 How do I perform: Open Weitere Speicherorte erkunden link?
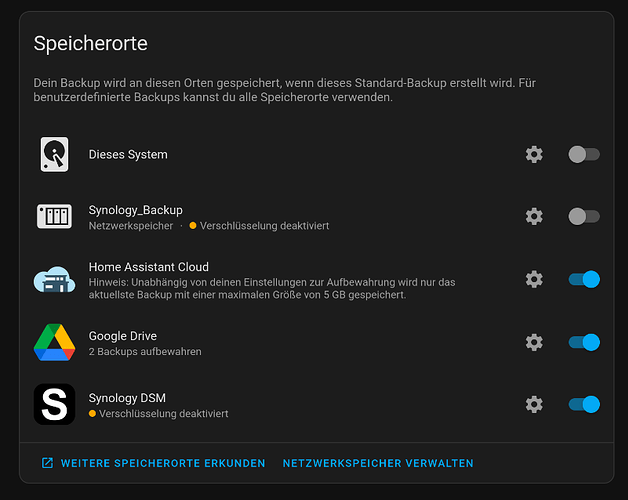click(x=153, y=463)
